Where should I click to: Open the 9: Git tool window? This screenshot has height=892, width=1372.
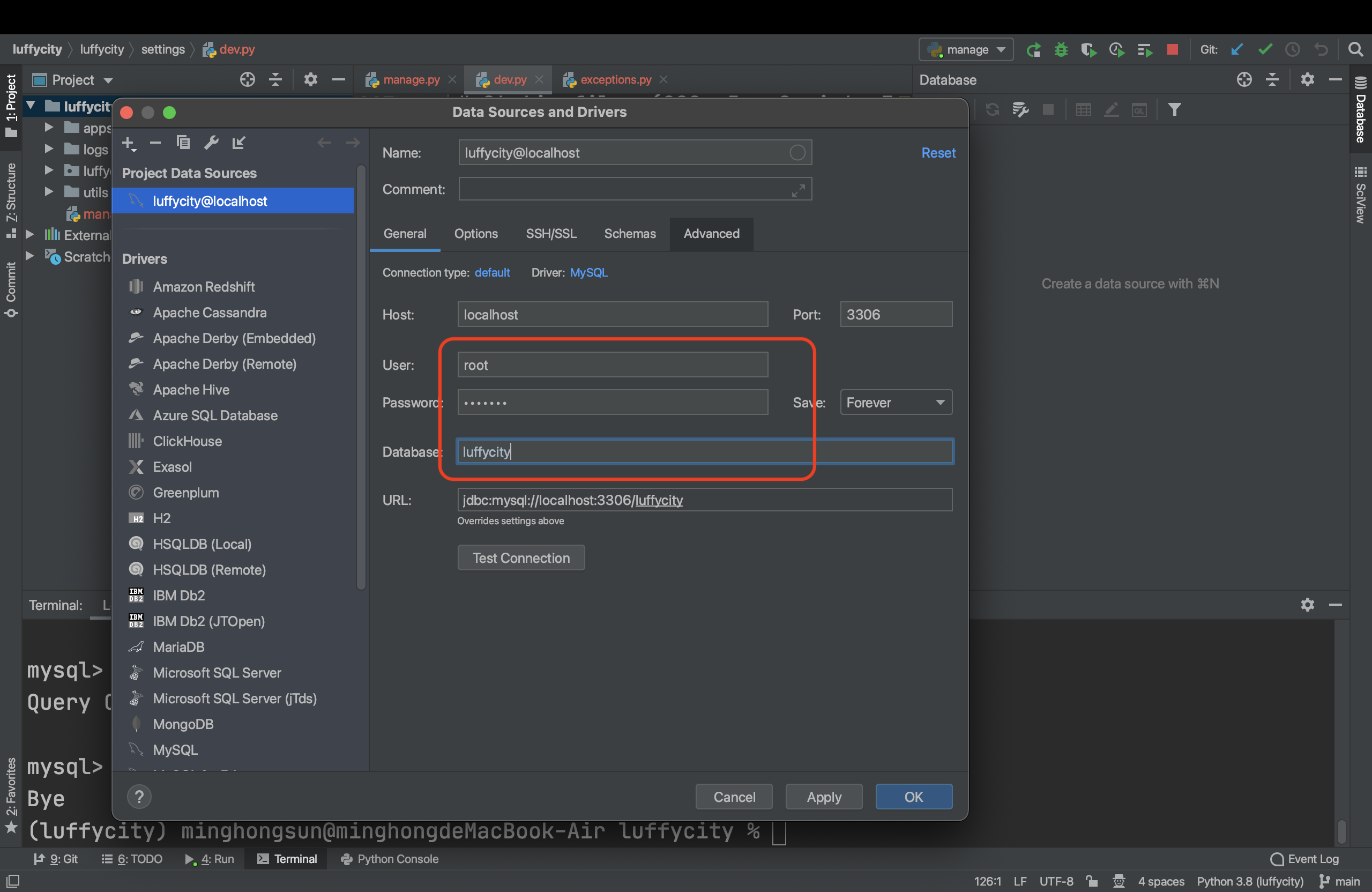[55, 859]
